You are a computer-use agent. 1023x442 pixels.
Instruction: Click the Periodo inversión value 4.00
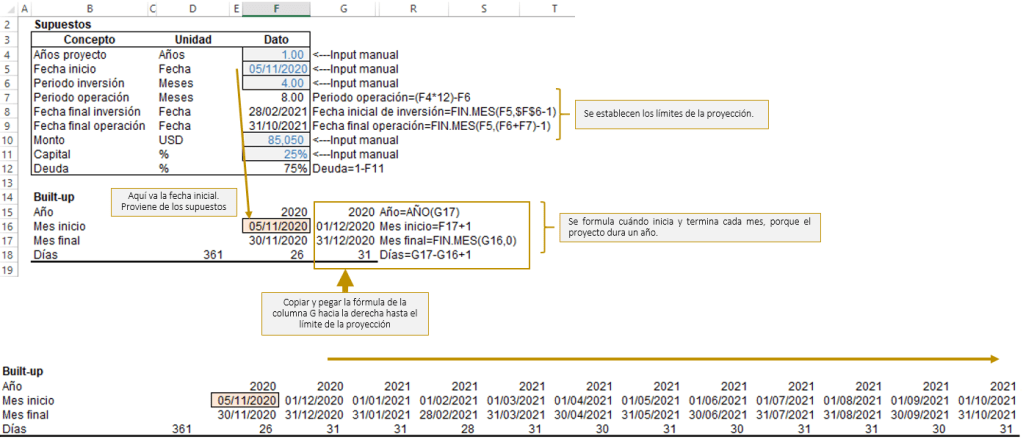276,83
